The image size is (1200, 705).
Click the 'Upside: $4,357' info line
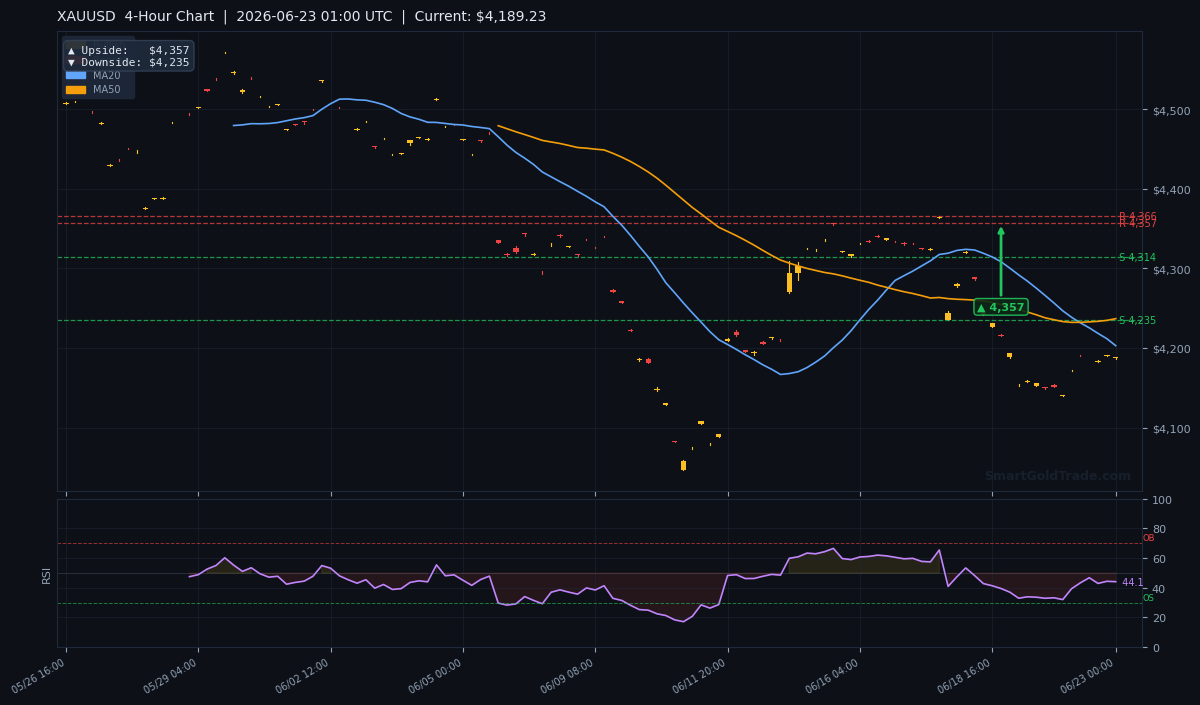click(128, 50)
